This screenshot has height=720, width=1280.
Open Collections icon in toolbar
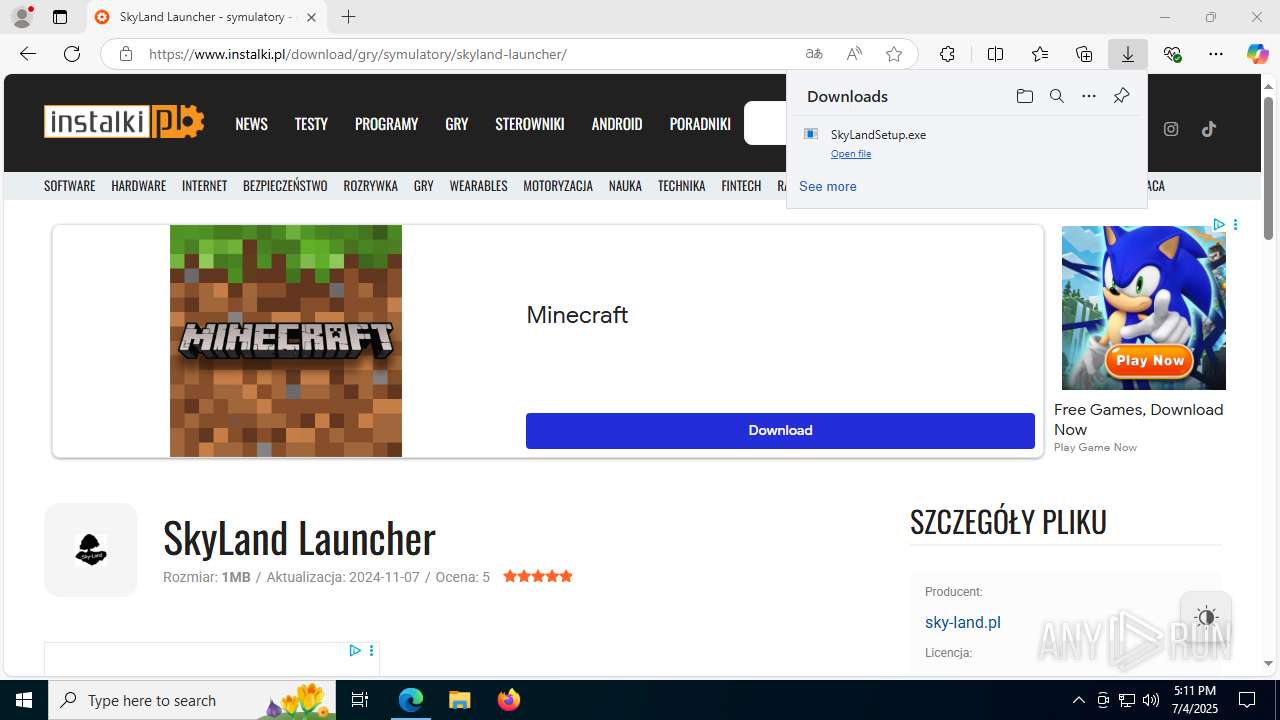1084,54
